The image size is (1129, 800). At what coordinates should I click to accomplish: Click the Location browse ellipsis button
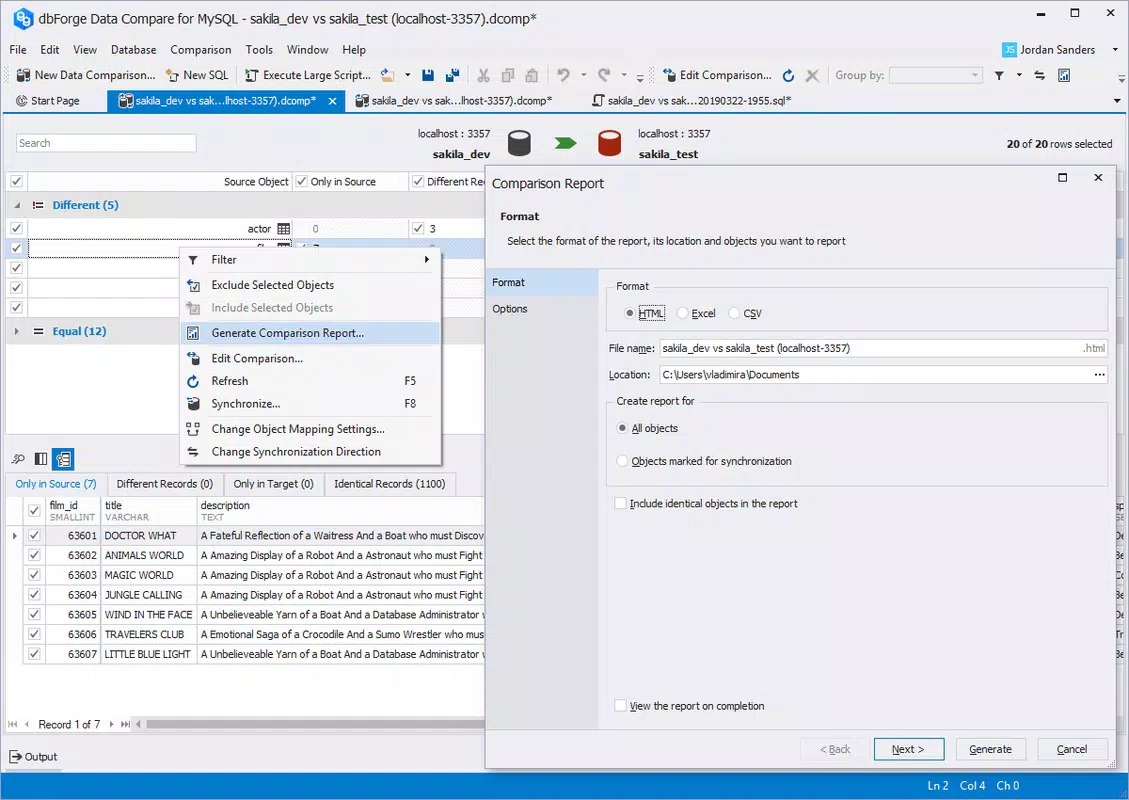(x=1099, y=374)
